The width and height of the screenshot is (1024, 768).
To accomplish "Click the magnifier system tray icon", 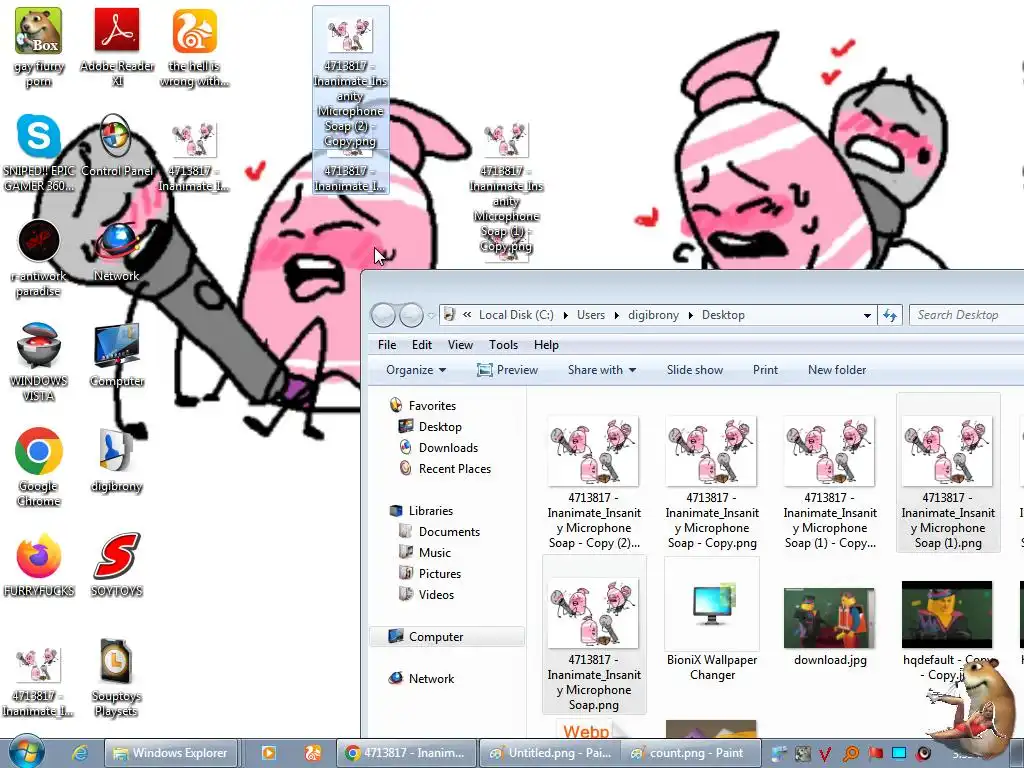I will pos(850,754).
